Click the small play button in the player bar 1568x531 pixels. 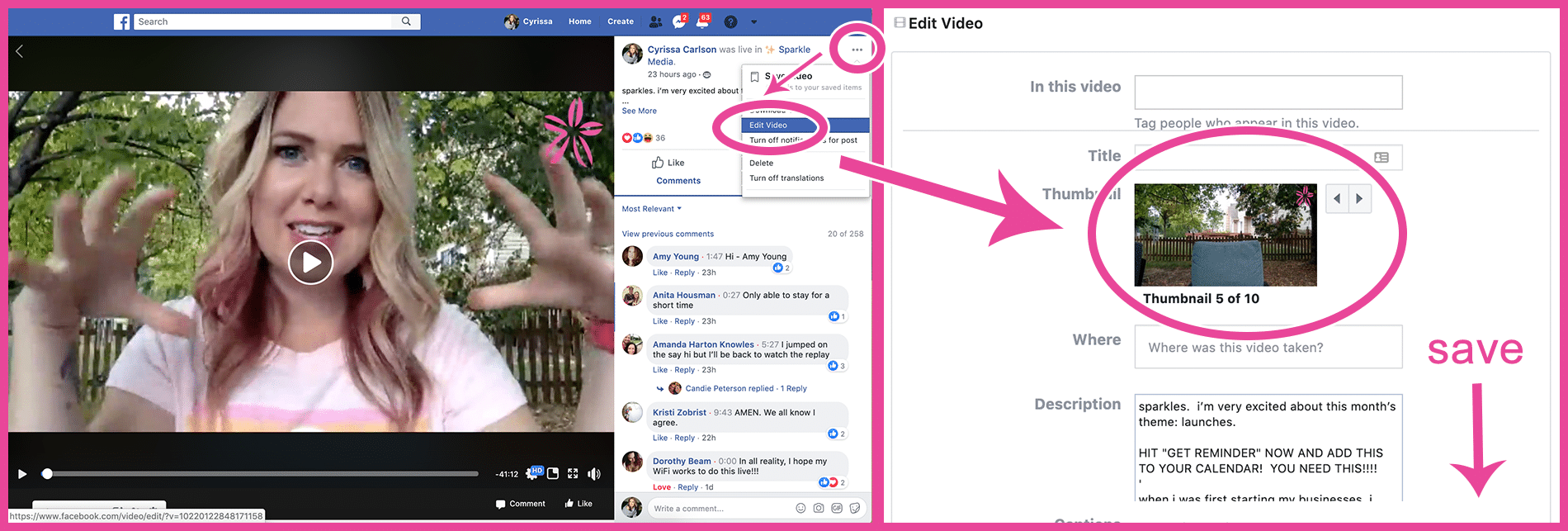pos(22,474)
